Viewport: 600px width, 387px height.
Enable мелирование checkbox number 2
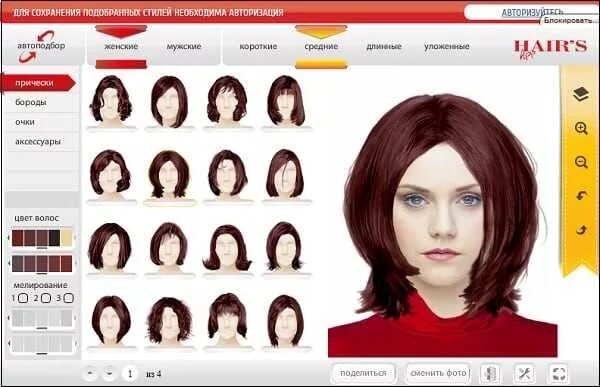(x=46, y=298)
